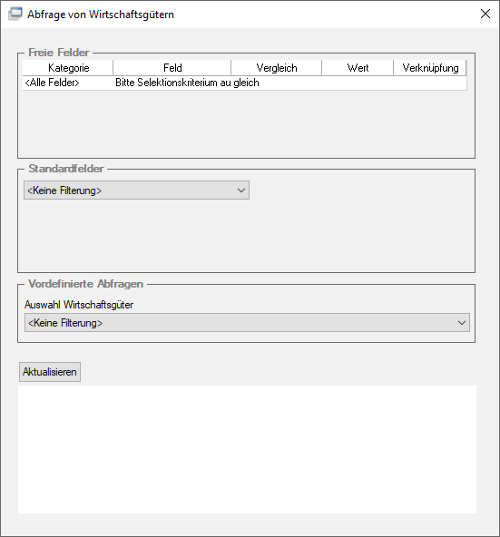This screenshot has height=537, width=500.
Task: Click the Aktualisieren button
Action: (x=50, y=372)
